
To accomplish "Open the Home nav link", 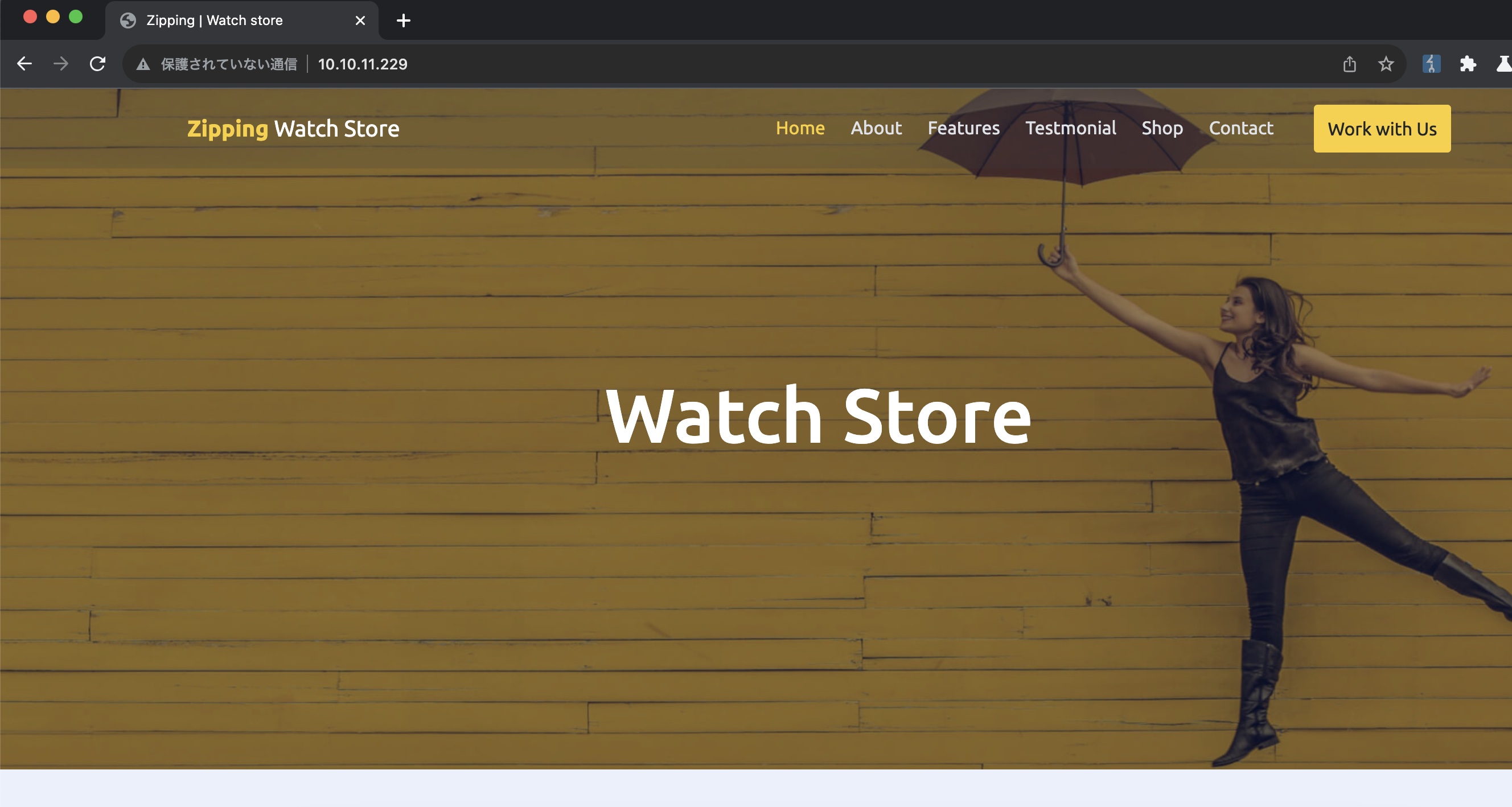I will click(x=799, y=128).
